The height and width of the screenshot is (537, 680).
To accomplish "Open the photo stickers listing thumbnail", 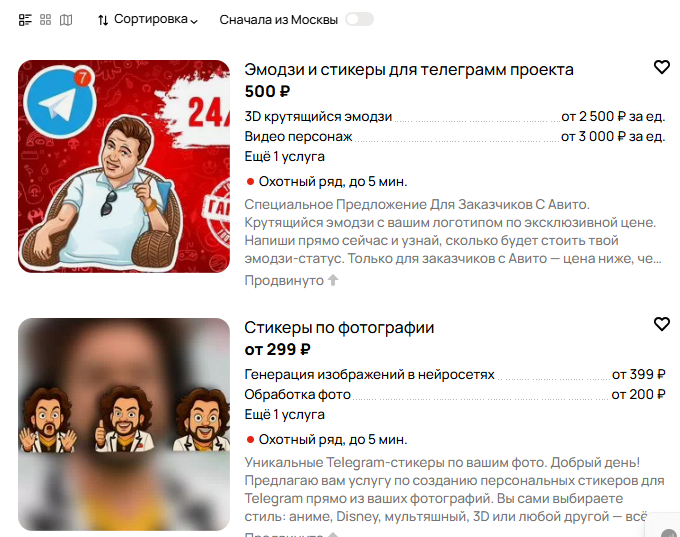I will [124, 425].
